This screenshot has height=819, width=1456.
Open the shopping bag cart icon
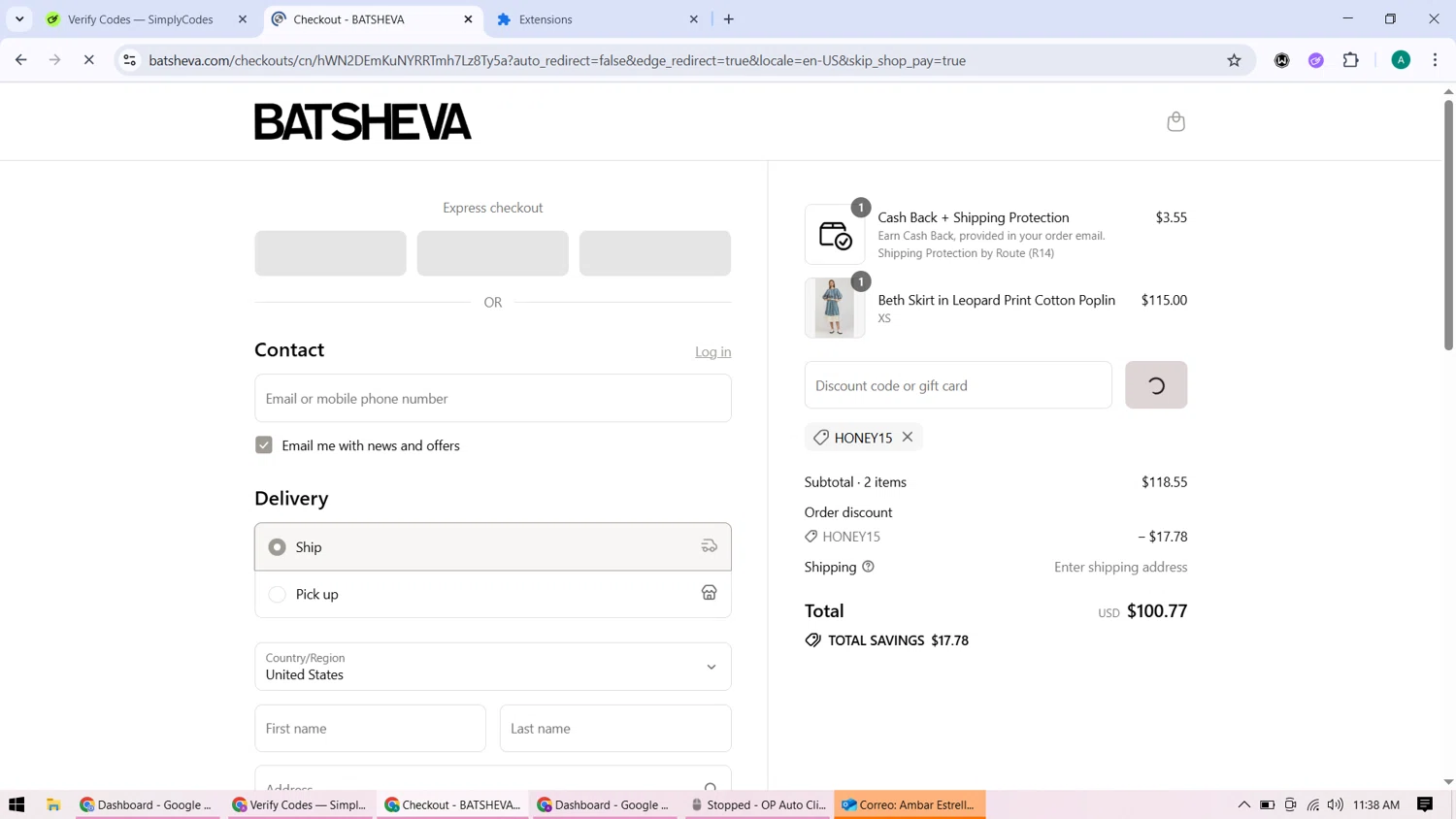[1175, 121]
